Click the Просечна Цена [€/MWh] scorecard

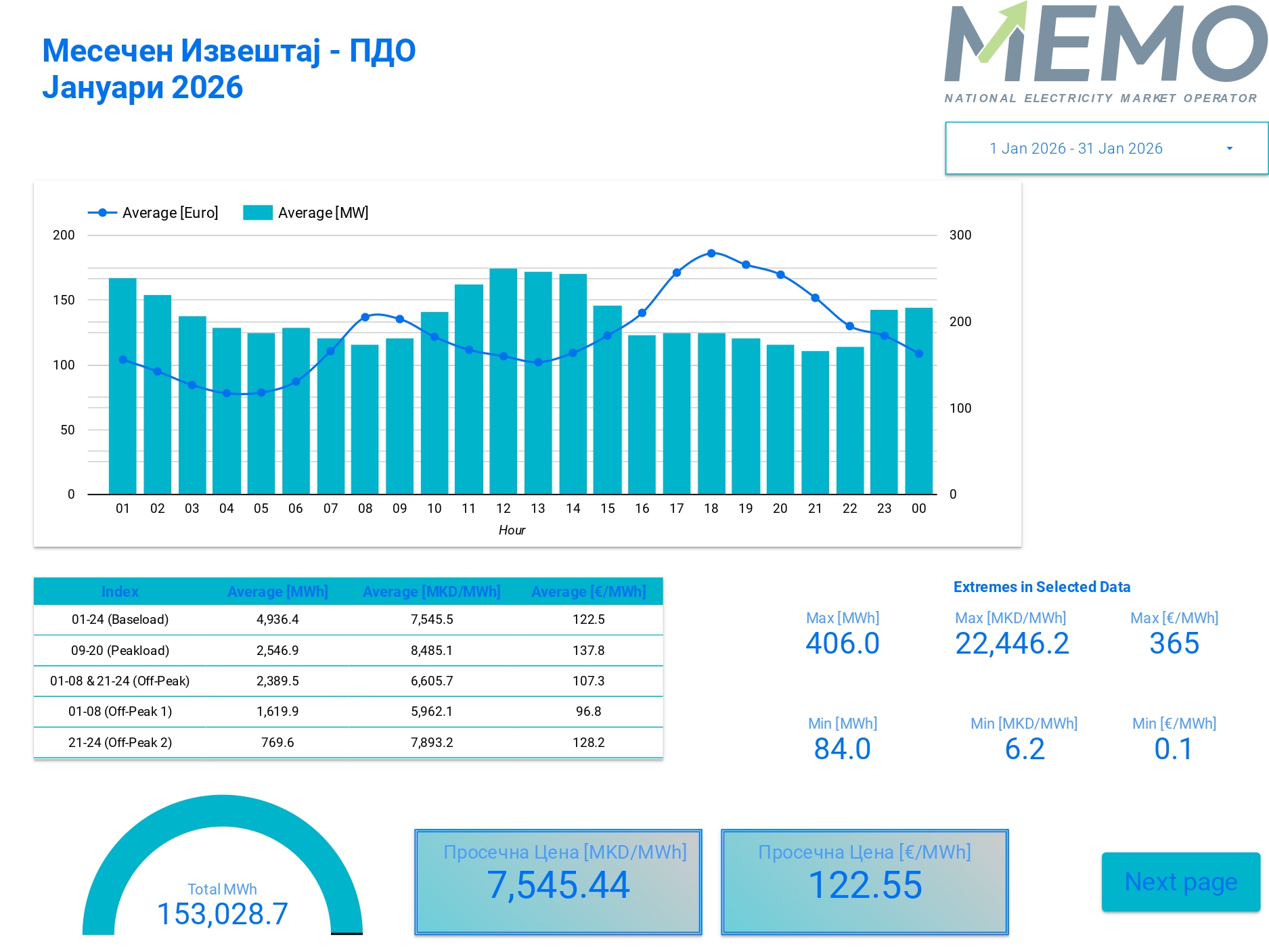[864, 882]
